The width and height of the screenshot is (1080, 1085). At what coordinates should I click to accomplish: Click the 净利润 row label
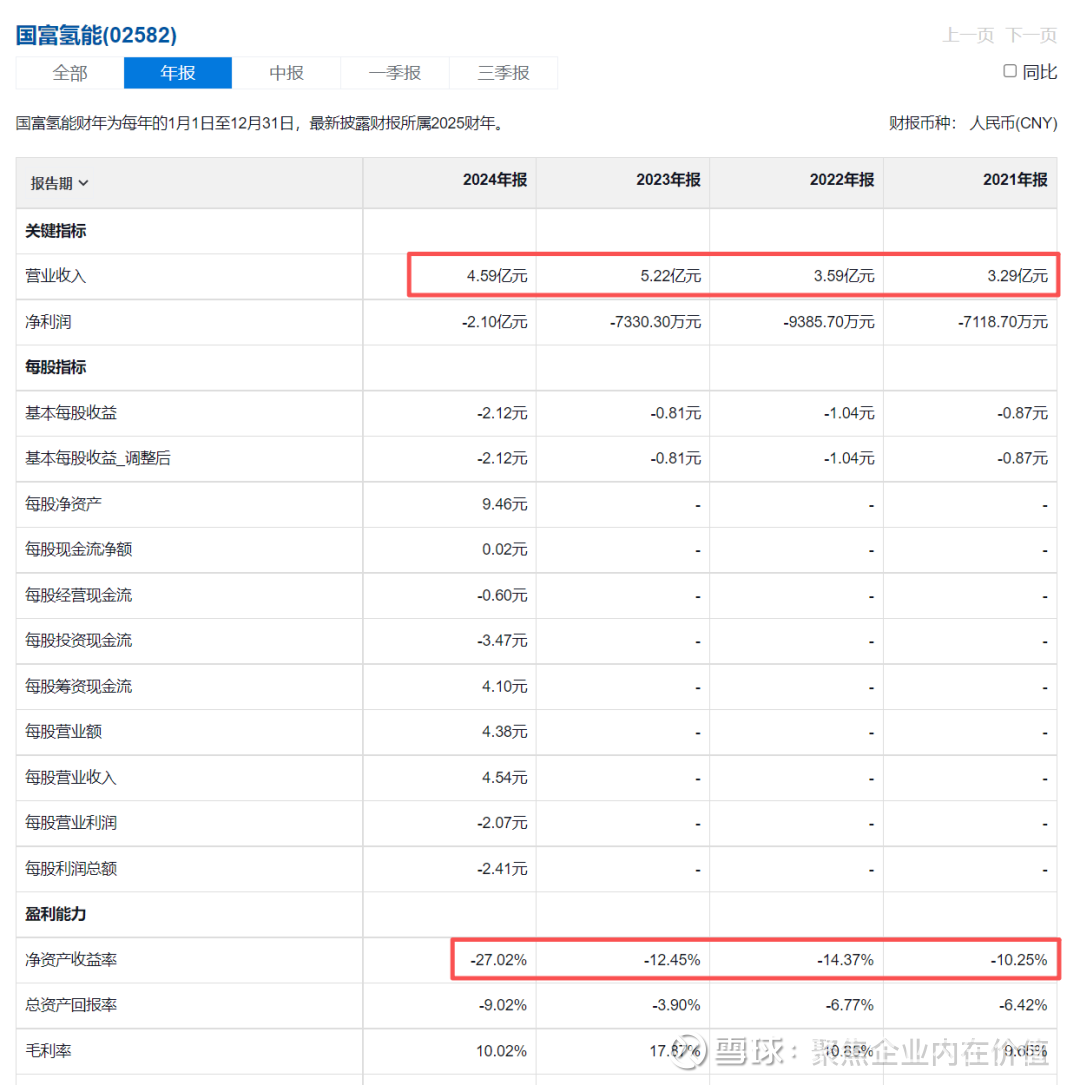pos(48,322)
